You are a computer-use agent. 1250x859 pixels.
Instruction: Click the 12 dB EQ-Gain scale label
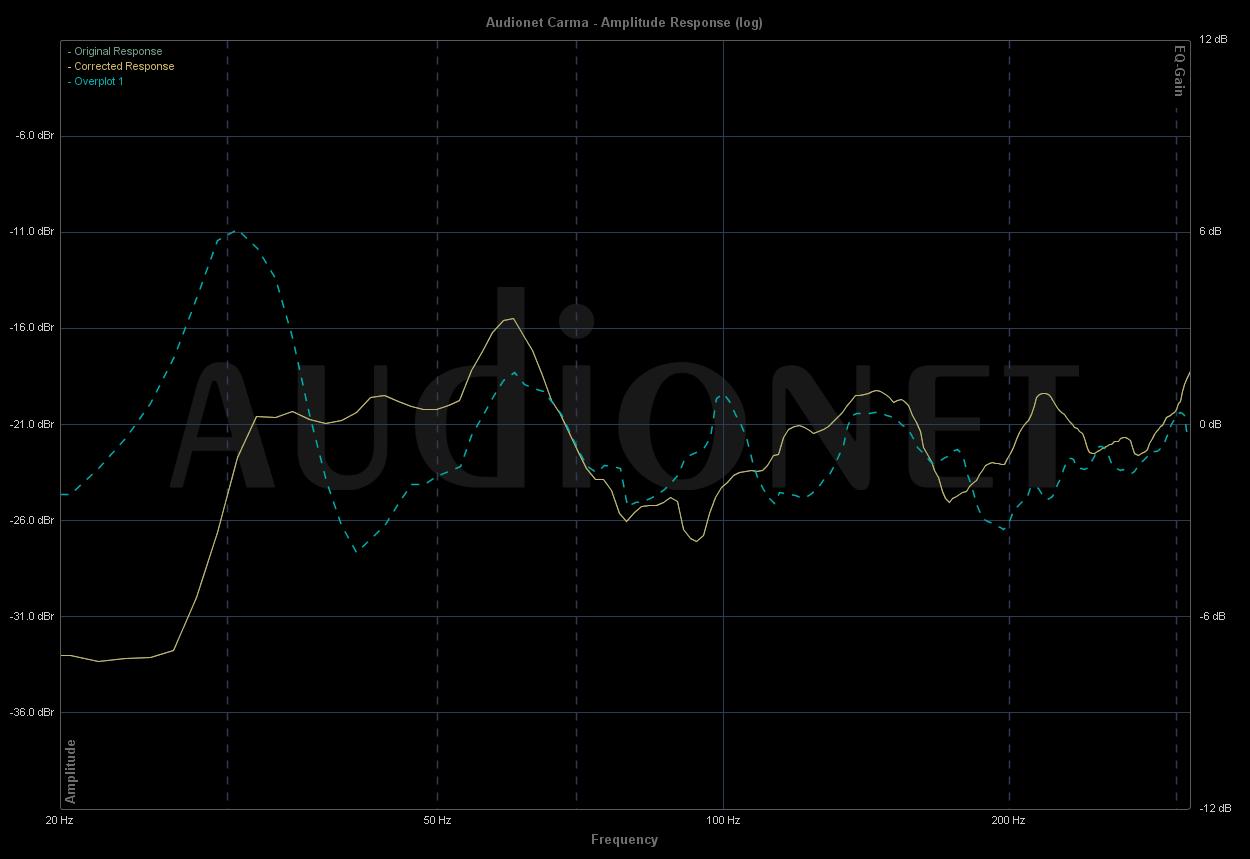point(1213,39)
